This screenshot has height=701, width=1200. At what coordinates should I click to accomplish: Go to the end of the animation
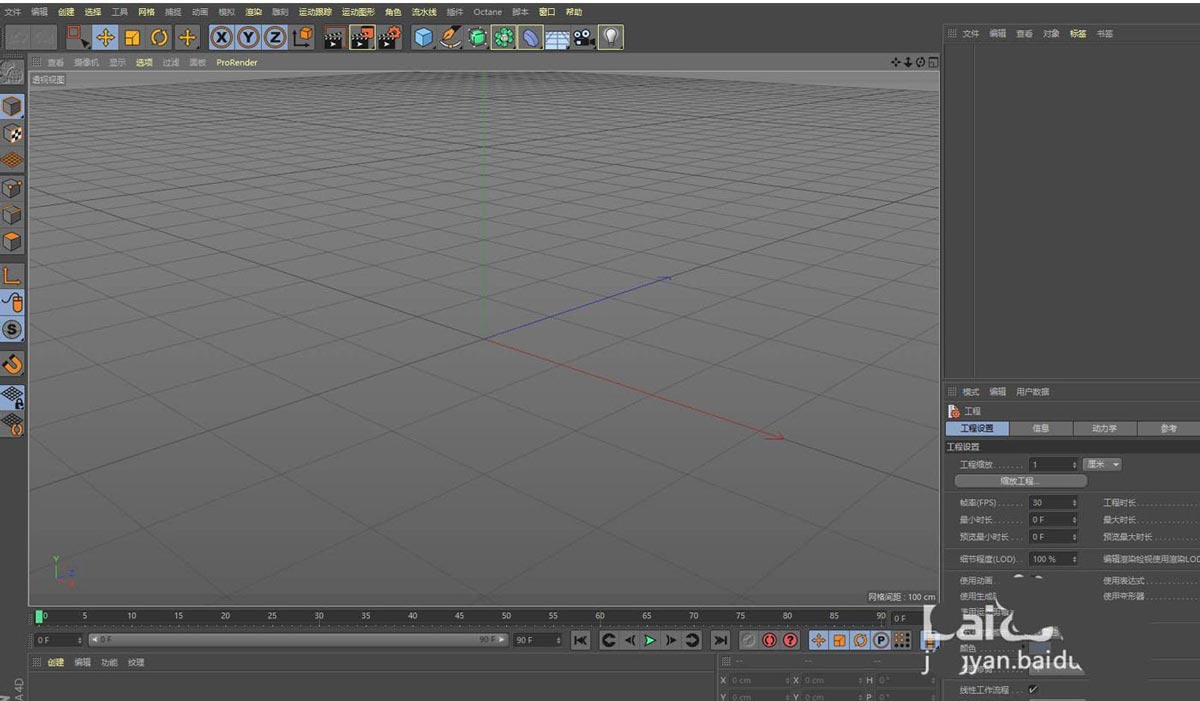720,640
